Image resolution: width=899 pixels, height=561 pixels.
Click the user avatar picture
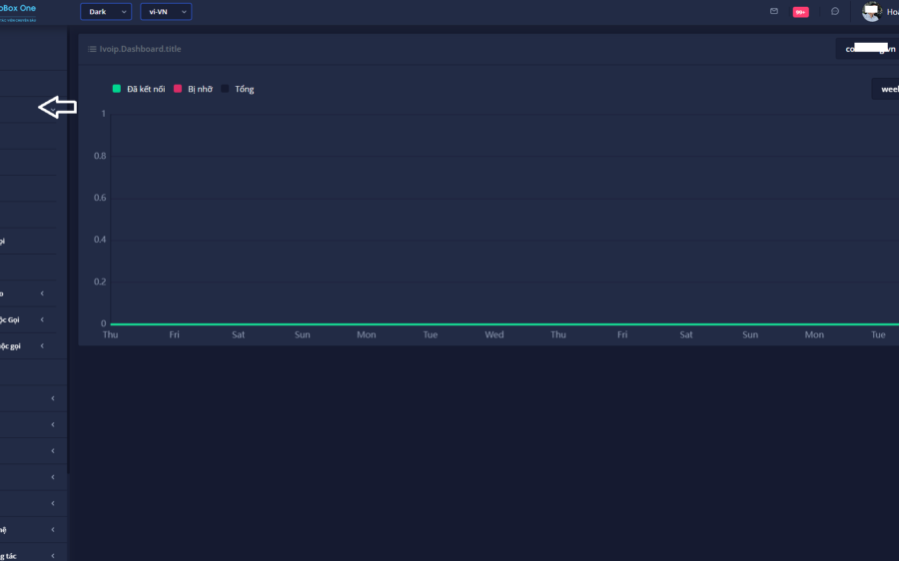(x=871, y=12)
